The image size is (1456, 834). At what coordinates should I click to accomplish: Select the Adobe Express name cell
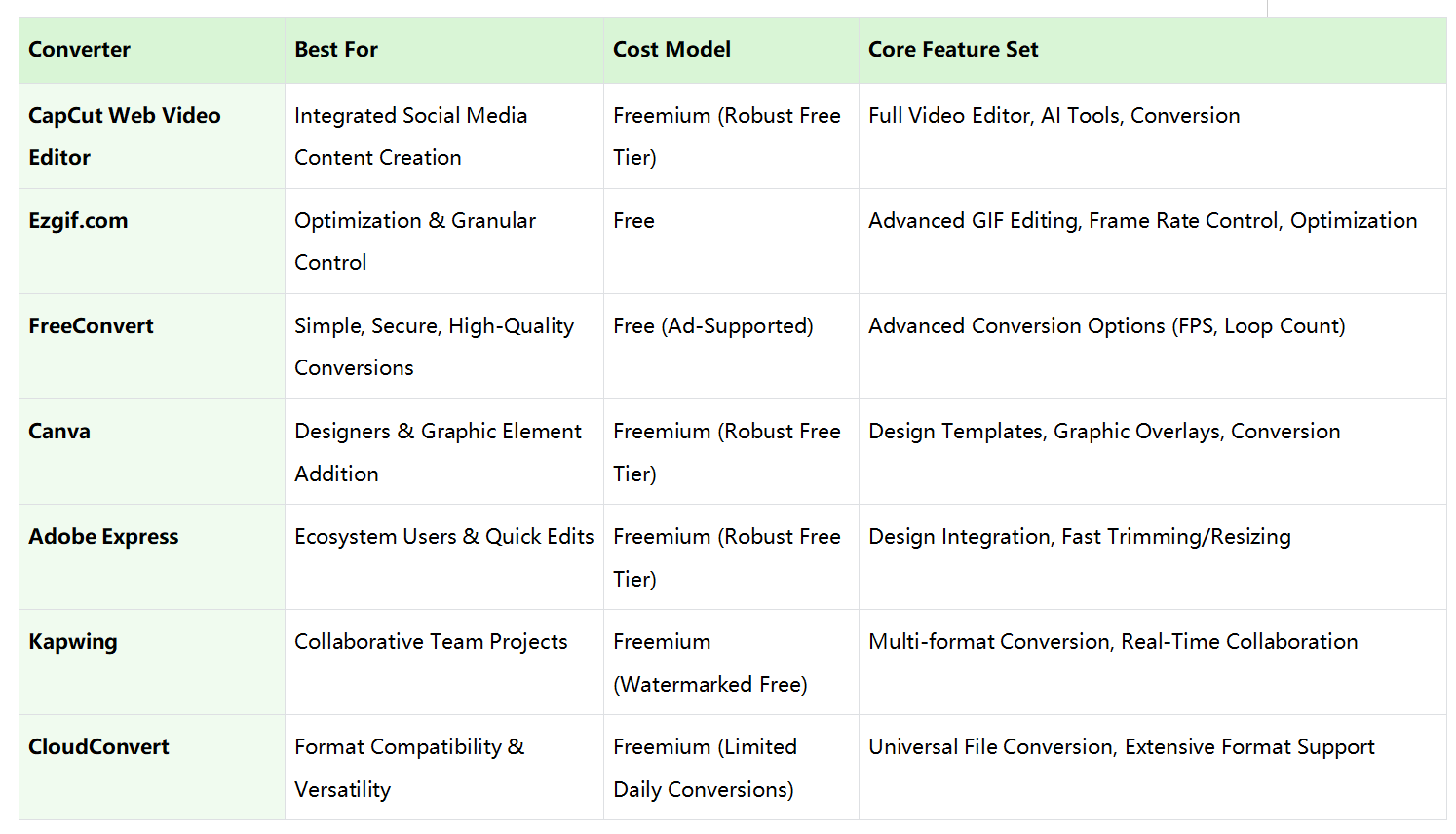point(103,537)
